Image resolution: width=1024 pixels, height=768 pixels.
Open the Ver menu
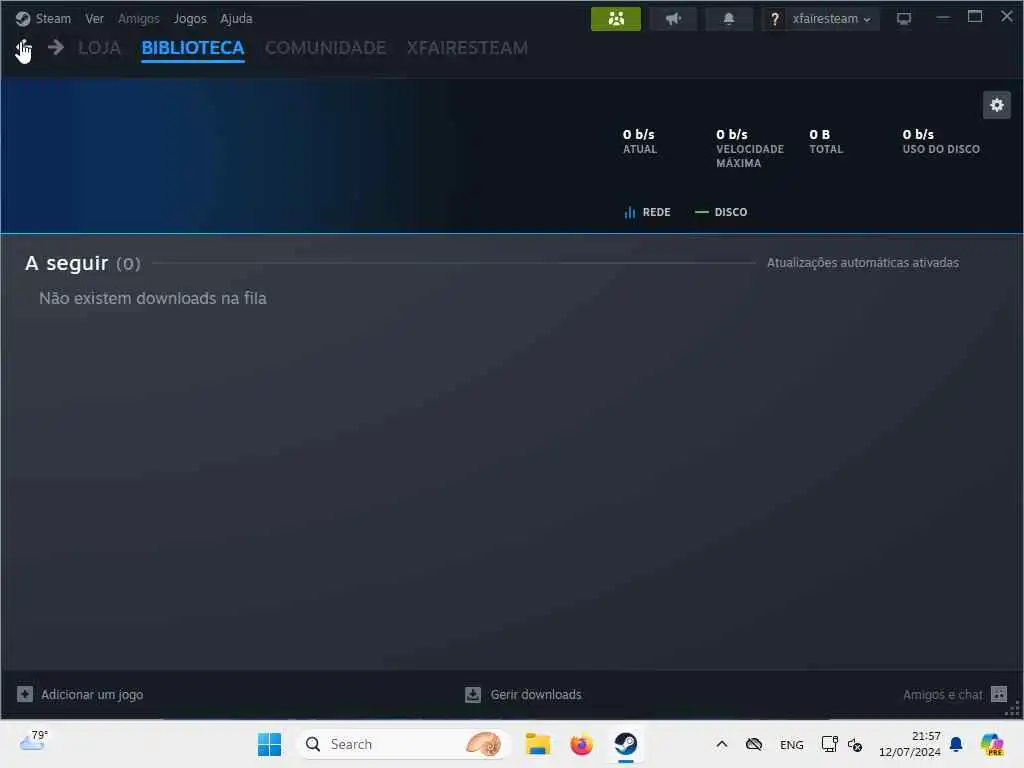[94, 18]
